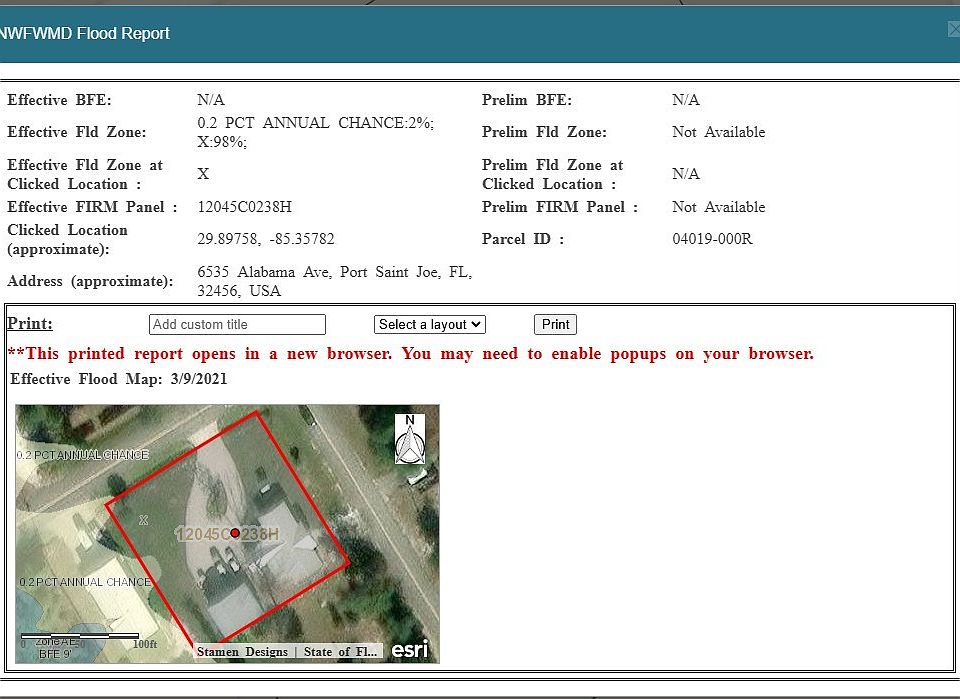The width and height of the screenshot is (960, 699).
Task: Click the underlined Print: label
Action: tap(30, 324)
